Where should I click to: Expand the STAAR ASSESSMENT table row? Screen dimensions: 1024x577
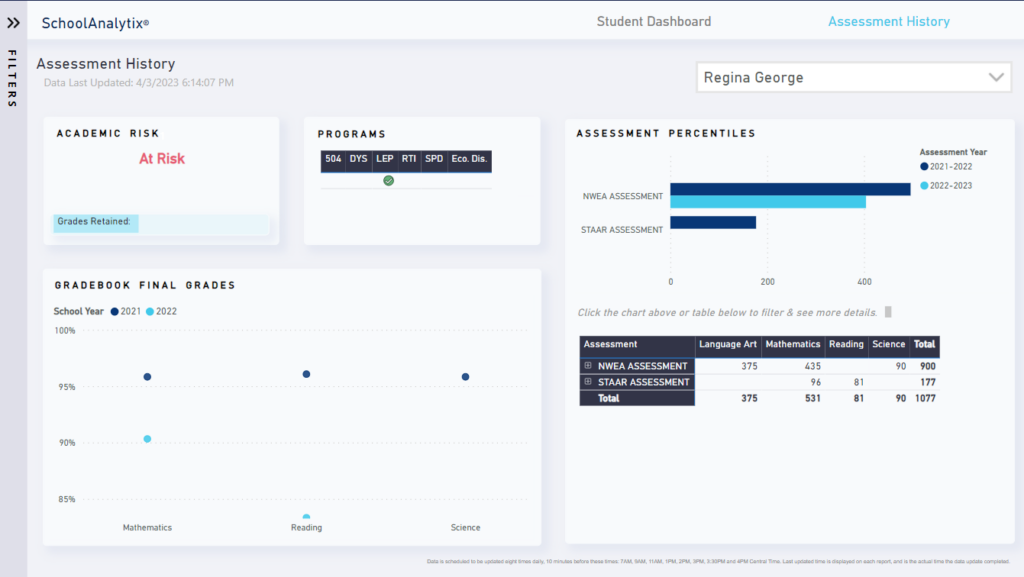click(588, 382)
